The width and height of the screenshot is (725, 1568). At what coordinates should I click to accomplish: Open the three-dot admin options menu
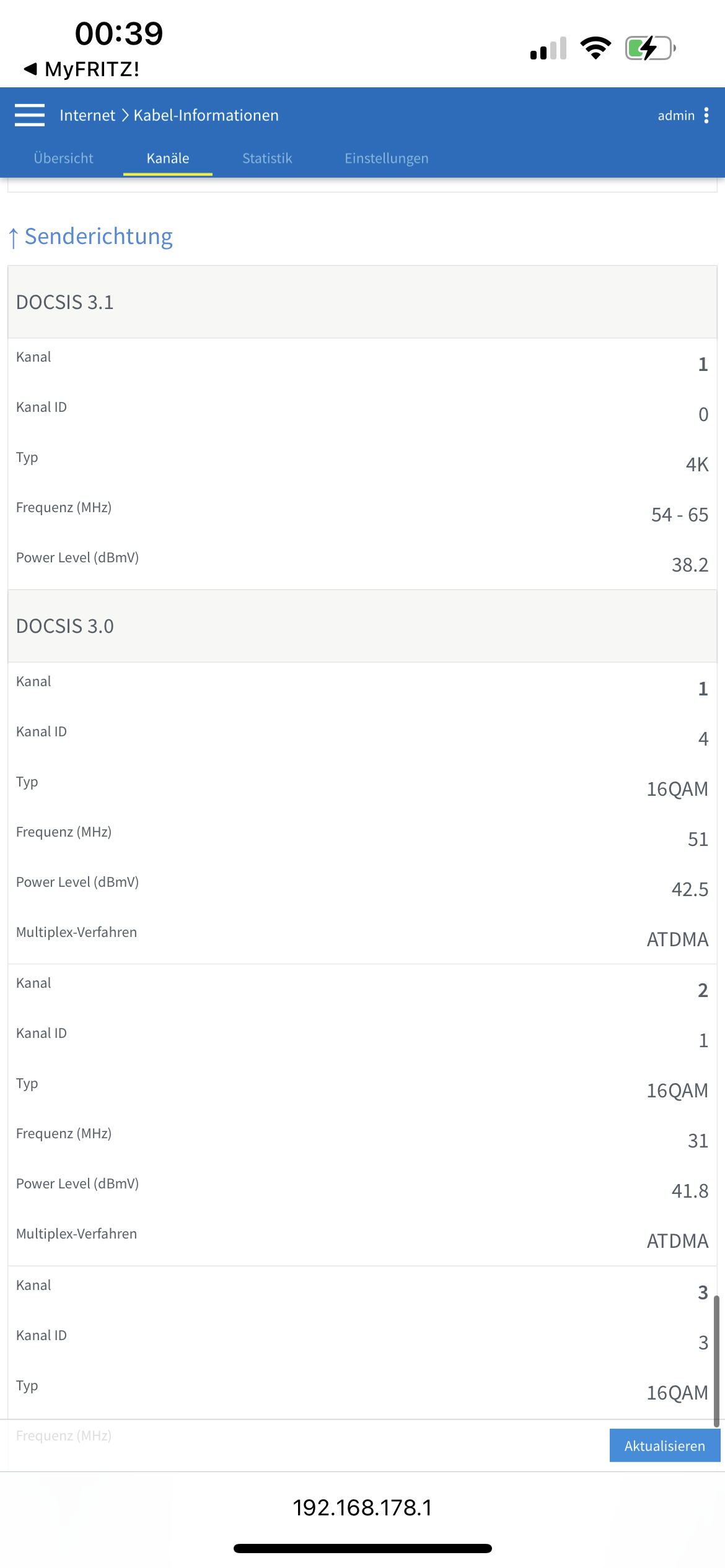(706, 115)
